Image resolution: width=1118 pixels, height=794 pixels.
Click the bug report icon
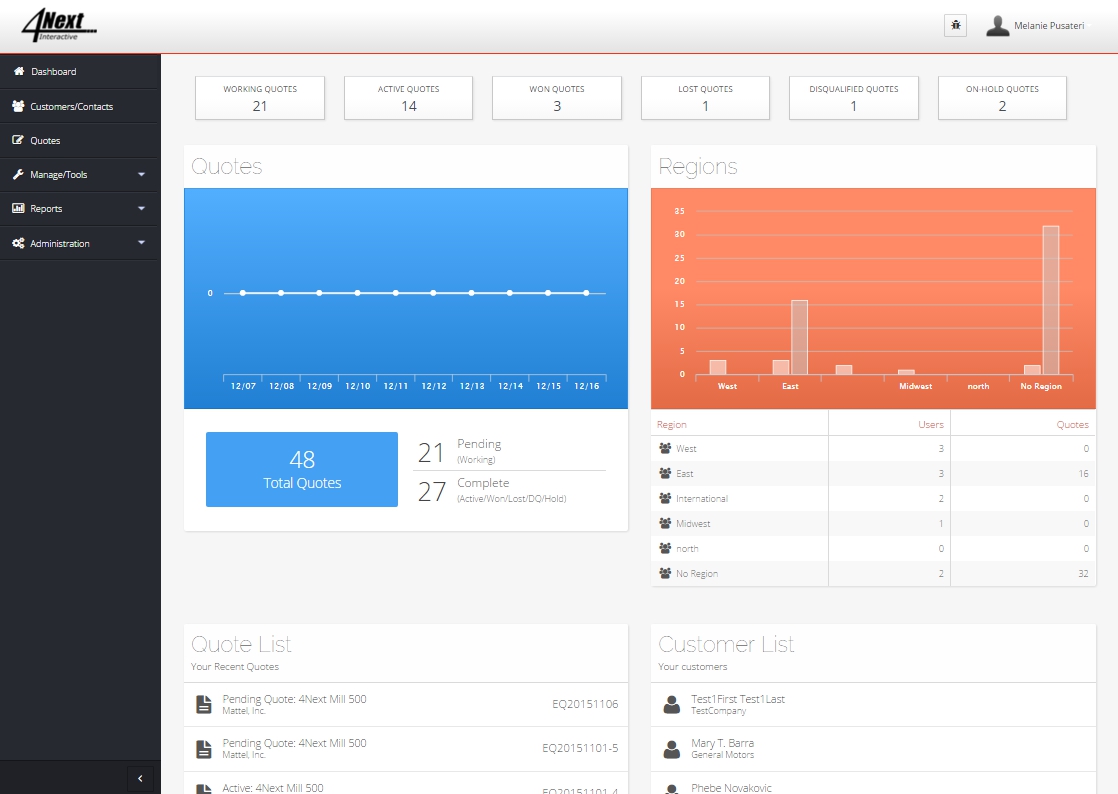955,25
